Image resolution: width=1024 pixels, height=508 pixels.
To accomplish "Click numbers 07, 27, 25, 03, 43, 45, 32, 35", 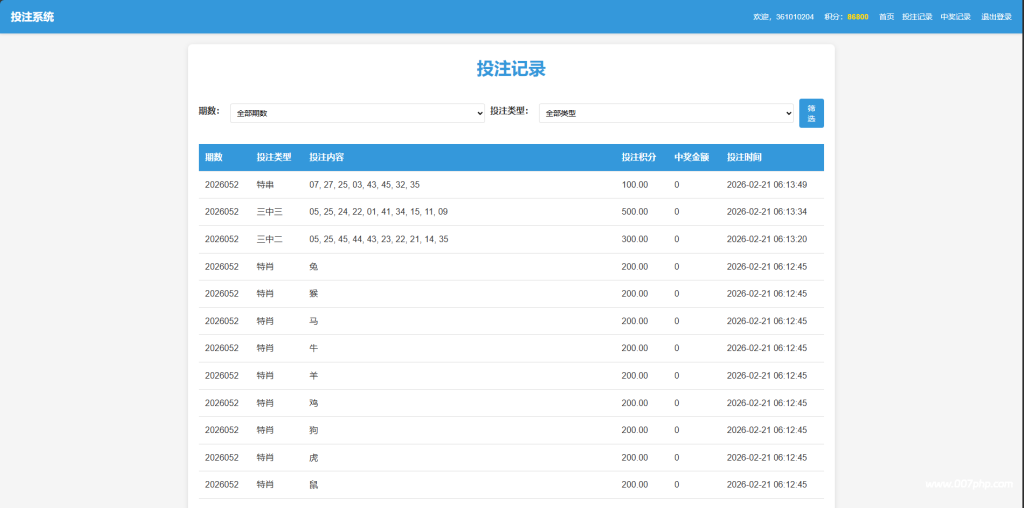I will 364,185.
